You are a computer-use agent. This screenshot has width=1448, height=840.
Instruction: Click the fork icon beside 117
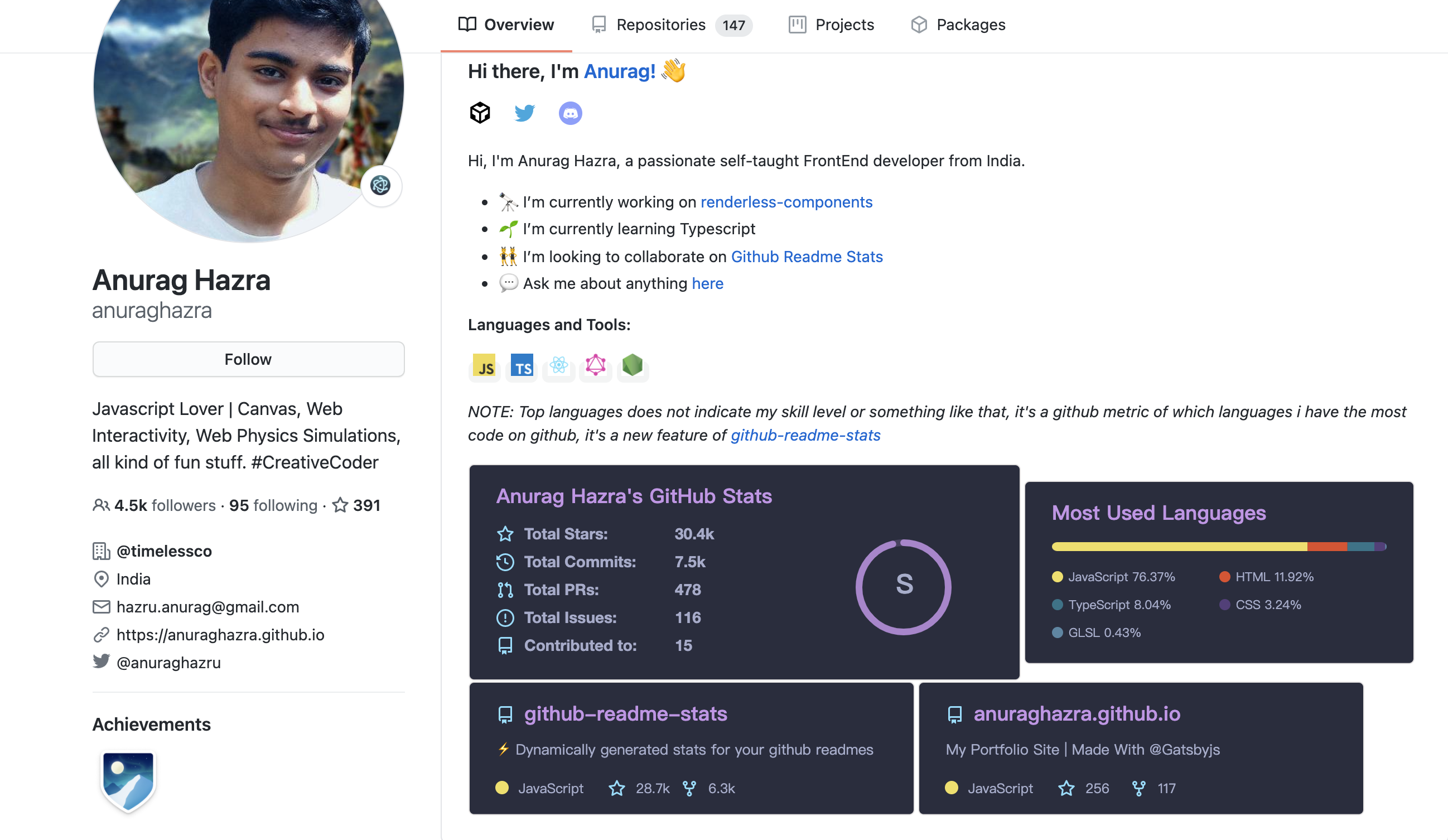[x=1139, y=789]
